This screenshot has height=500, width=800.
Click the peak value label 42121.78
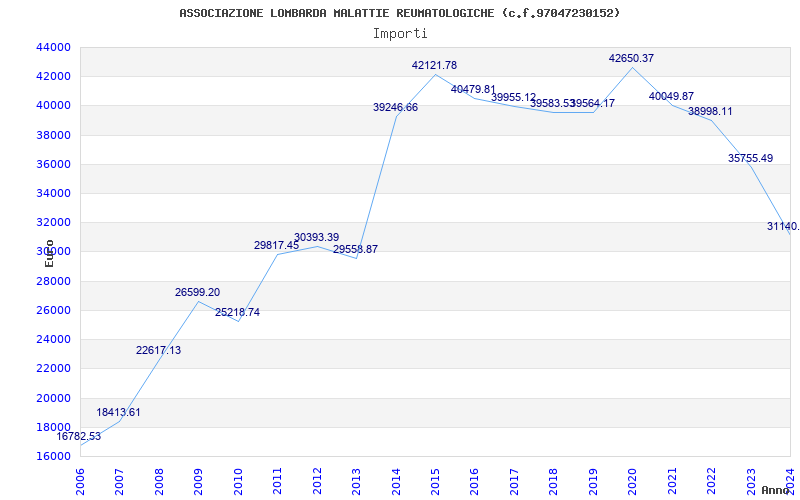435,65
